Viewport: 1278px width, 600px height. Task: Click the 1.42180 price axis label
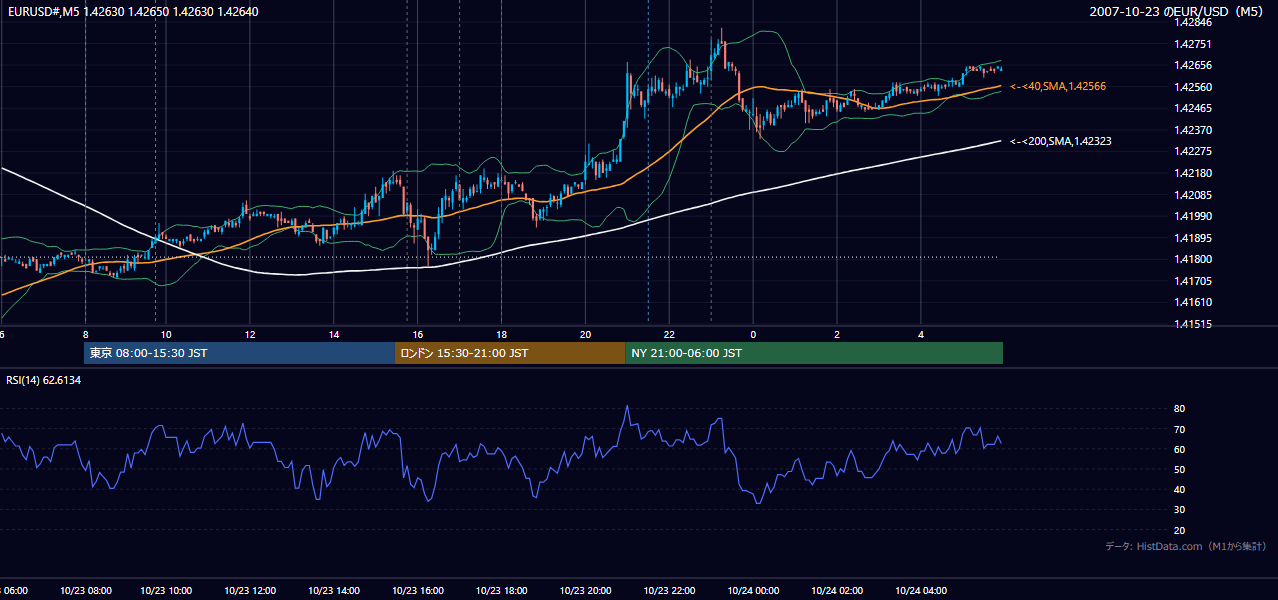(1193, 173)
